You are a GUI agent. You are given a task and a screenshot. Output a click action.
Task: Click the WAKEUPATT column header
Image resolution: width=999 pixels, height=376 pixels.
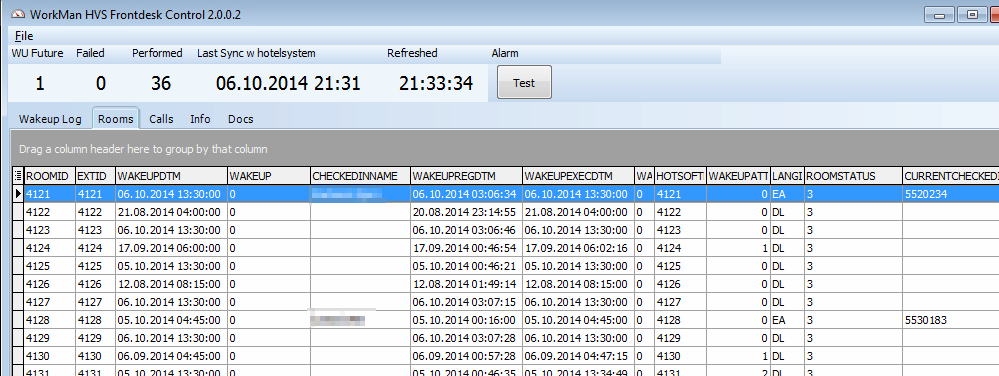(x=738, y=176)
